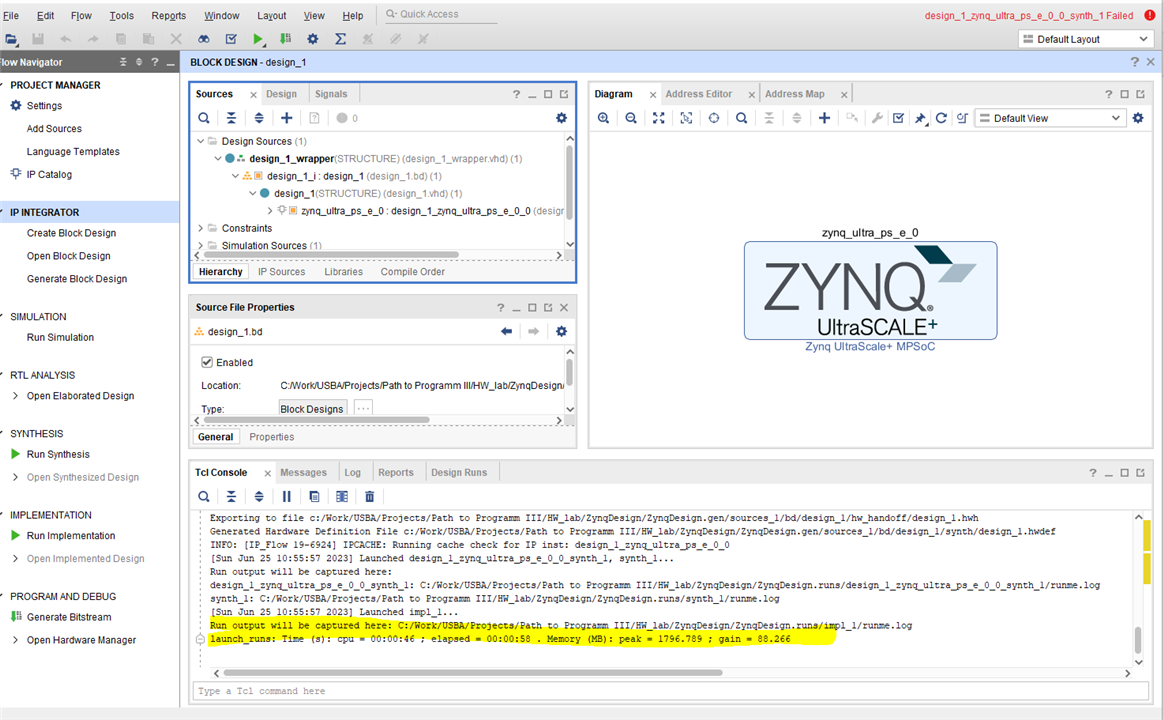This screenshot has width=1164, height=720.
Task: Click Validate Design checkmark in Diagram toolbar
Action: [898, 118]
